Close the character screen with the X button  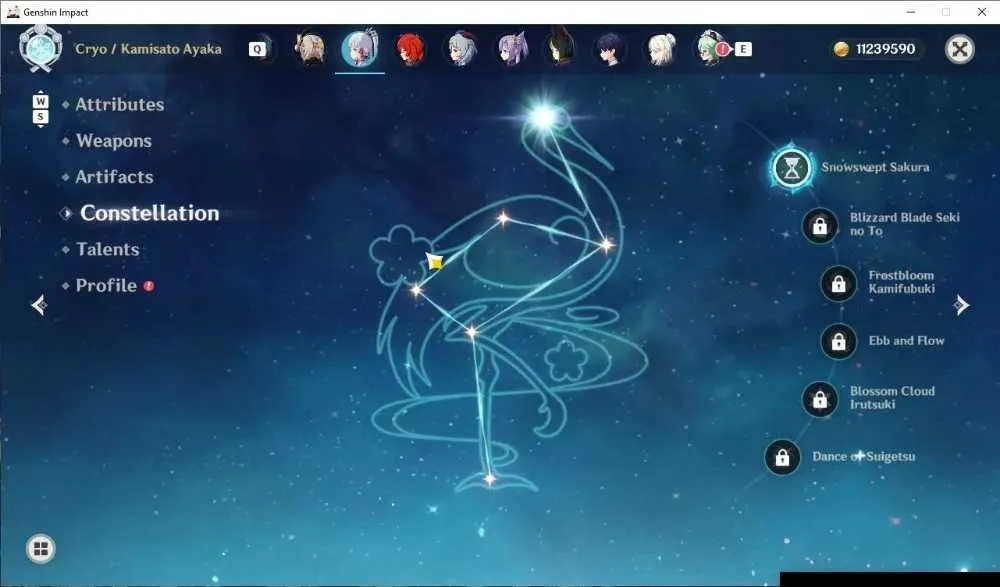tap(960, 49)
